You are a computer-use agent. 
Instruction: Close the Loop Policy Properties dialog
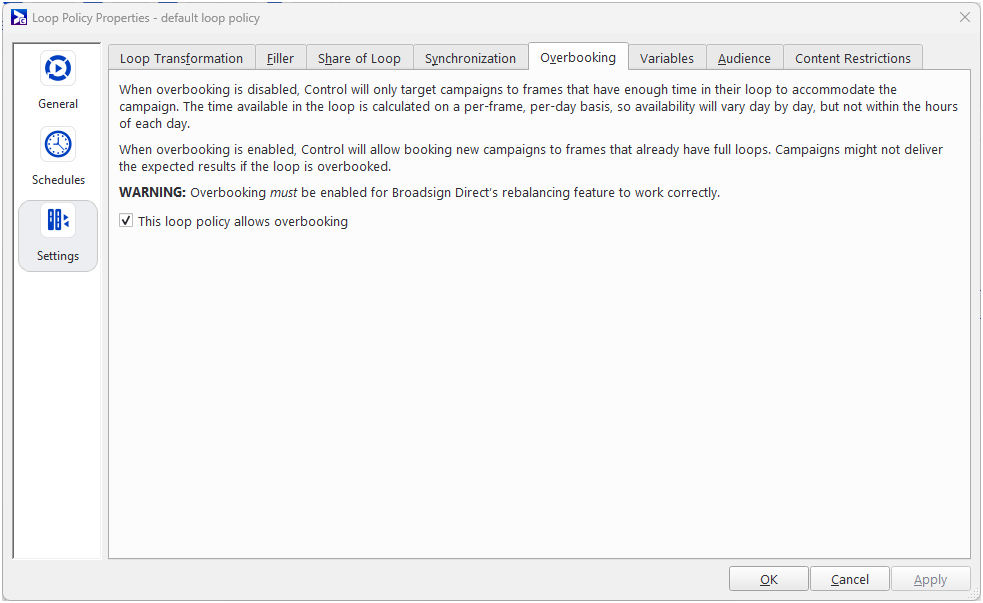pos(964,17)
